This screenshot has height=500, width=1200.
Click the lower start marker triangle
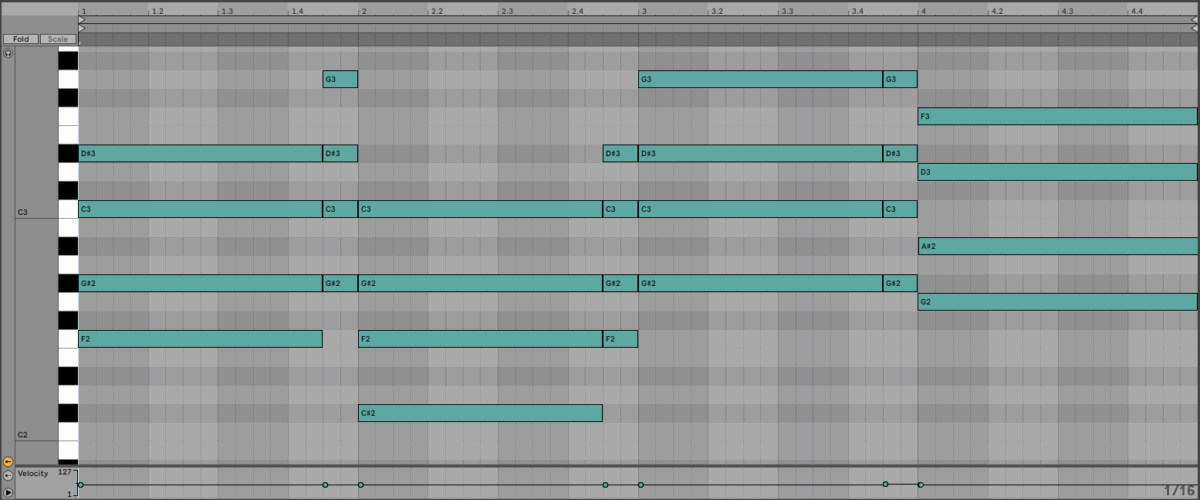pos(82,27)
